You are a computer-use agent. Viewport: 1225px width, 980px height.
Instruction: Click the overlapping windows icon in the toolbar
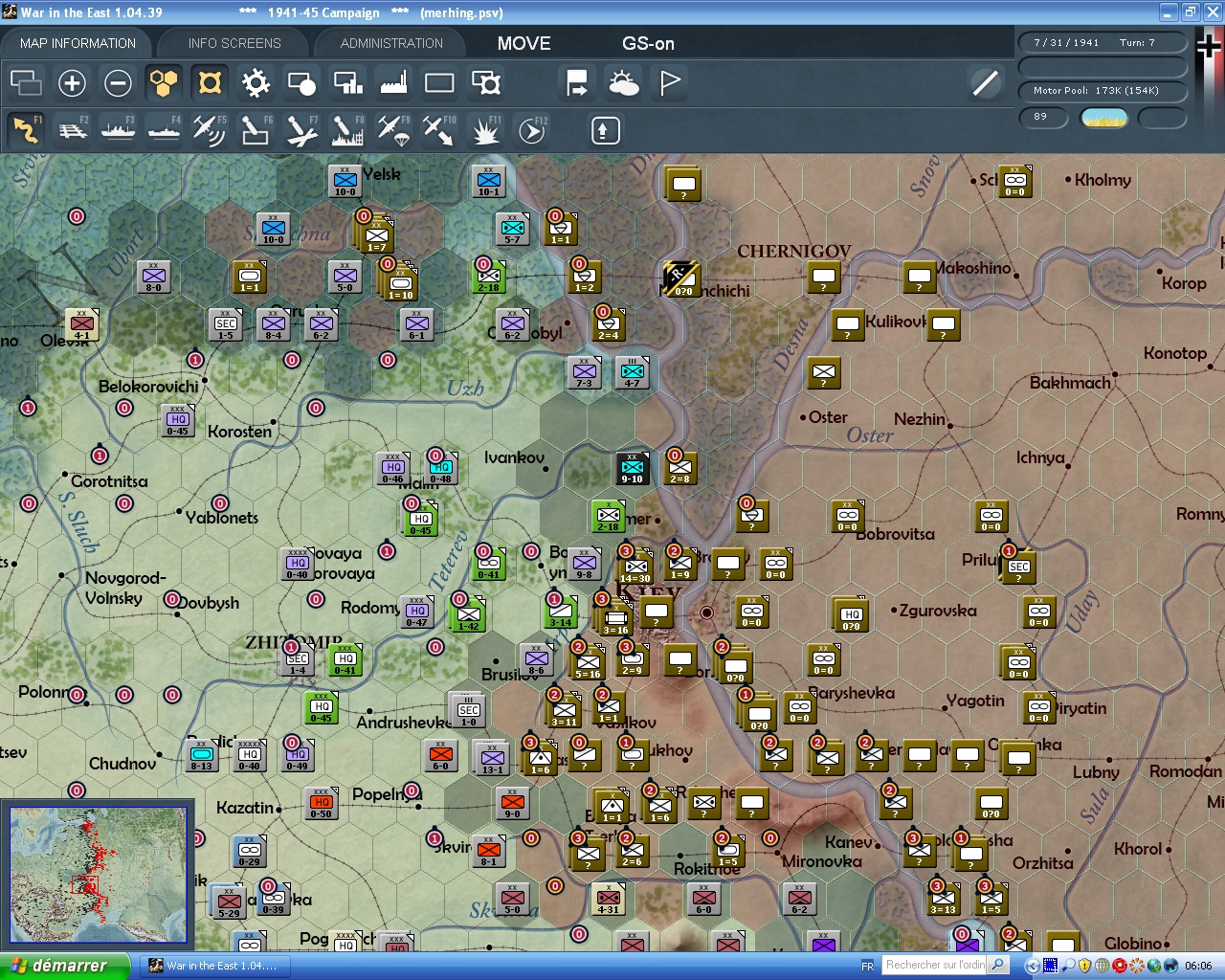26,83
